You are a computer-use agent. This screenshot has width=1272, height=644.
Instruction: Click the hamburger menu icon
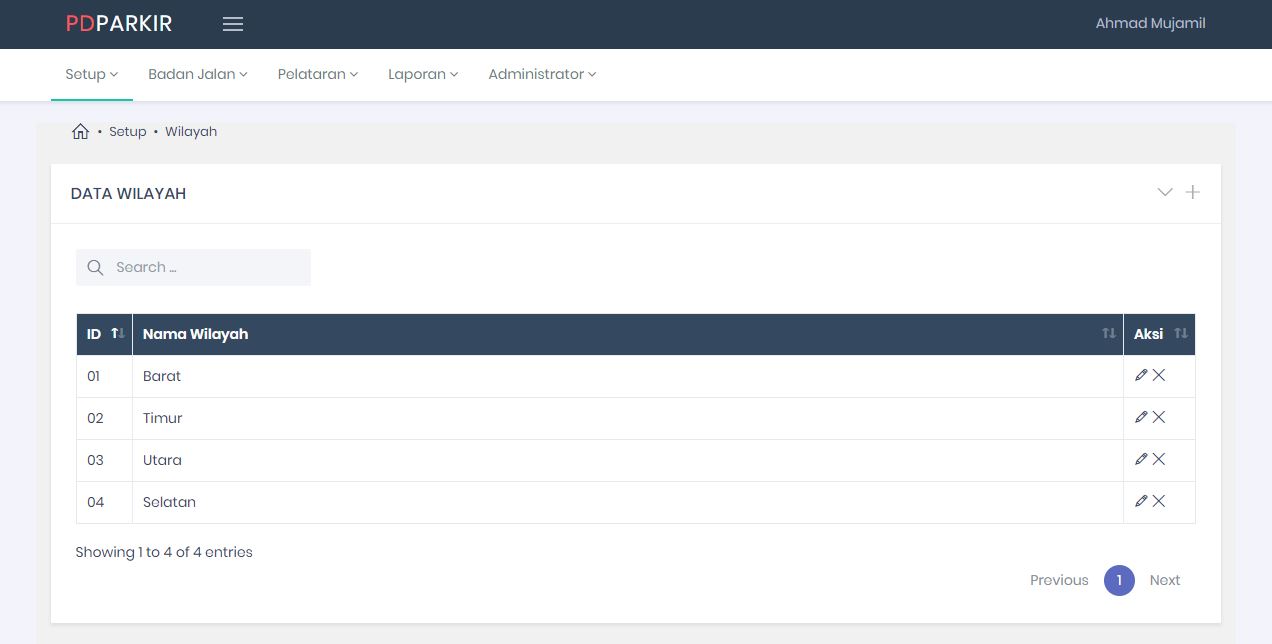233,24
